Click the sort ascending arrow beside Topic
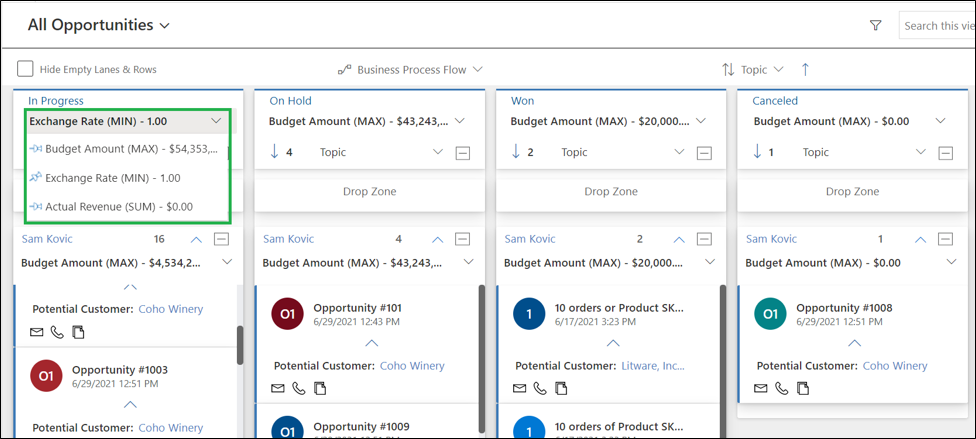 click(x=805, y=69)
